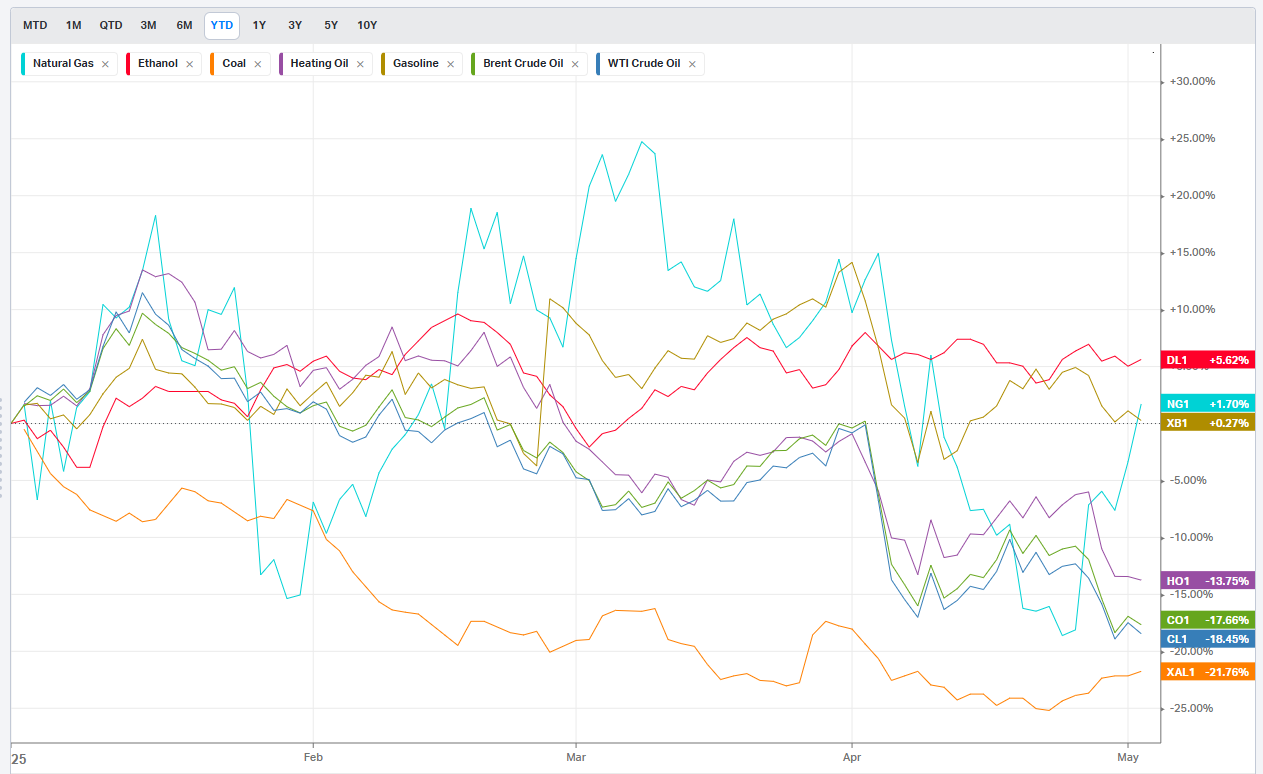This screenshot has height=774, width=1263.
Task: Click the -10.00% axis value
Action: 1192,538
